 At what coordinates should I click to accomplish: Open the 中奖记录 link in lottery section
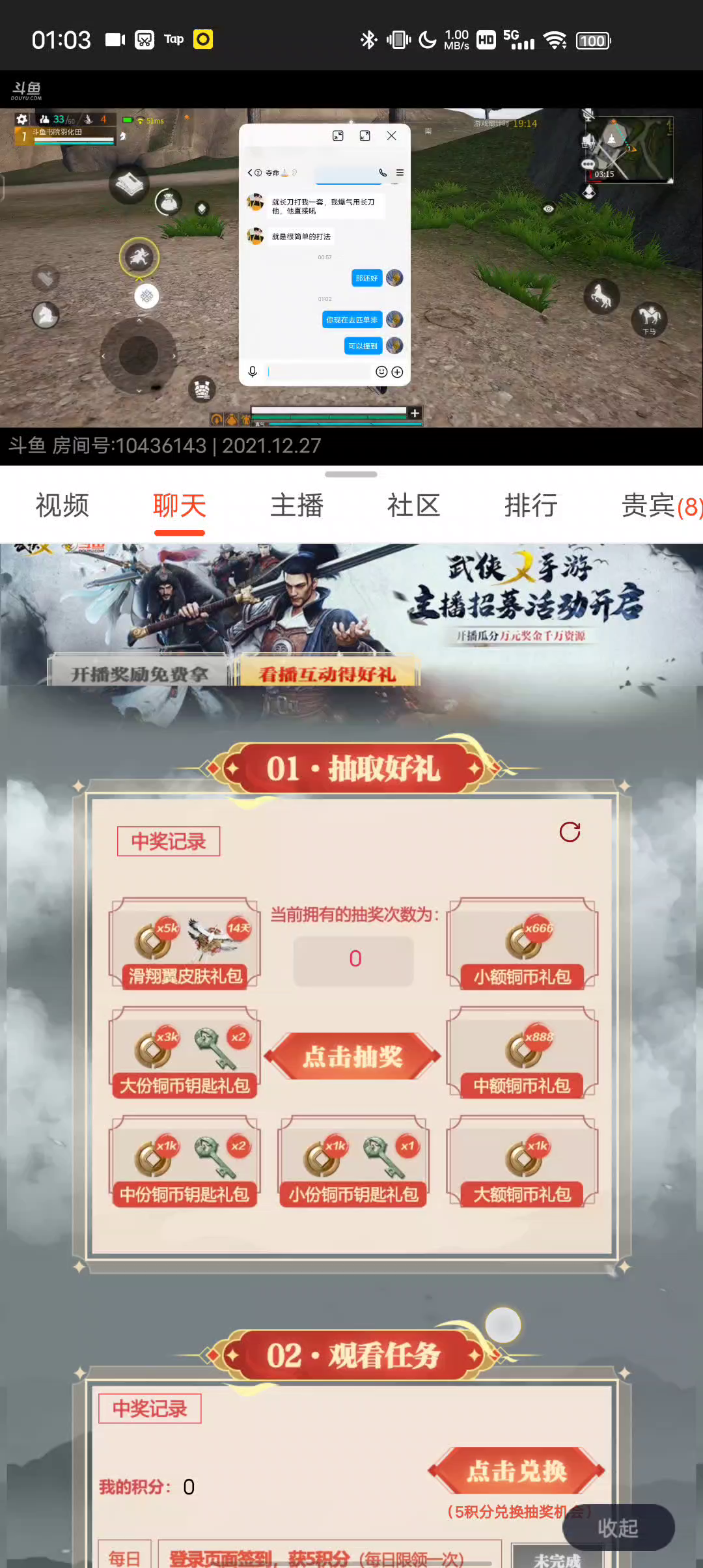click(x=169, y=841)
